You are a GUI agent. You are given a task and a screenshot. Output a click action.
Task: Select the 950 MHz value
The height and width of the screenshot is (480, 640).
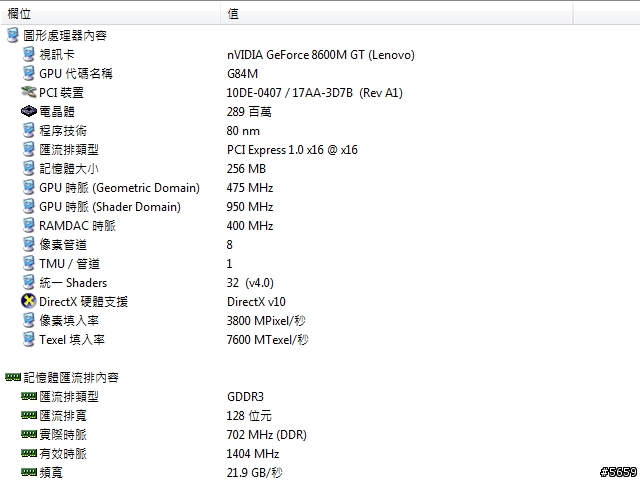pos(250,207)
